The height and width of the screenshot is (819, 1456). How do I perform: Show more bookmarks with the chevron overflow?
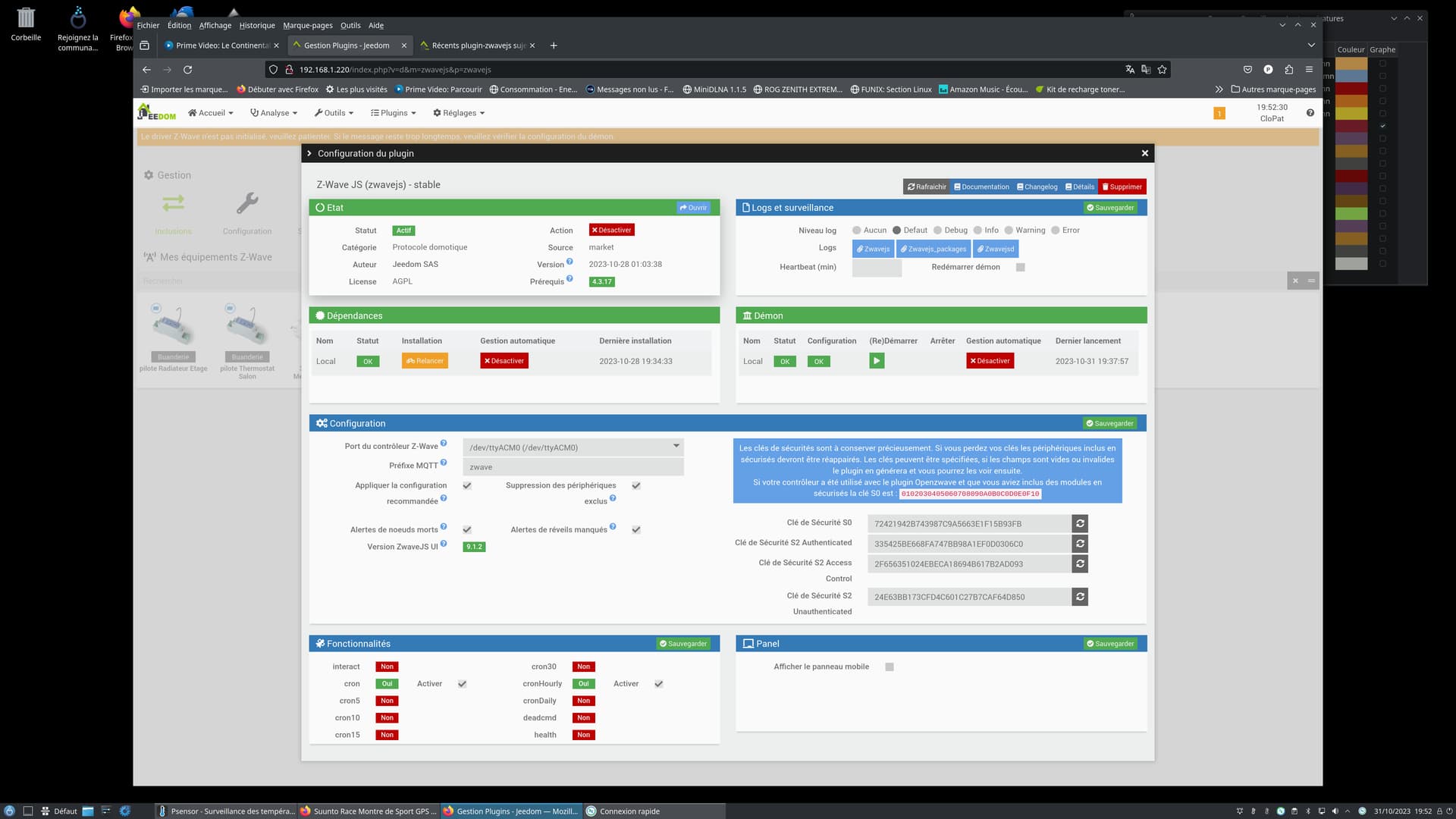coord(1219,89)
